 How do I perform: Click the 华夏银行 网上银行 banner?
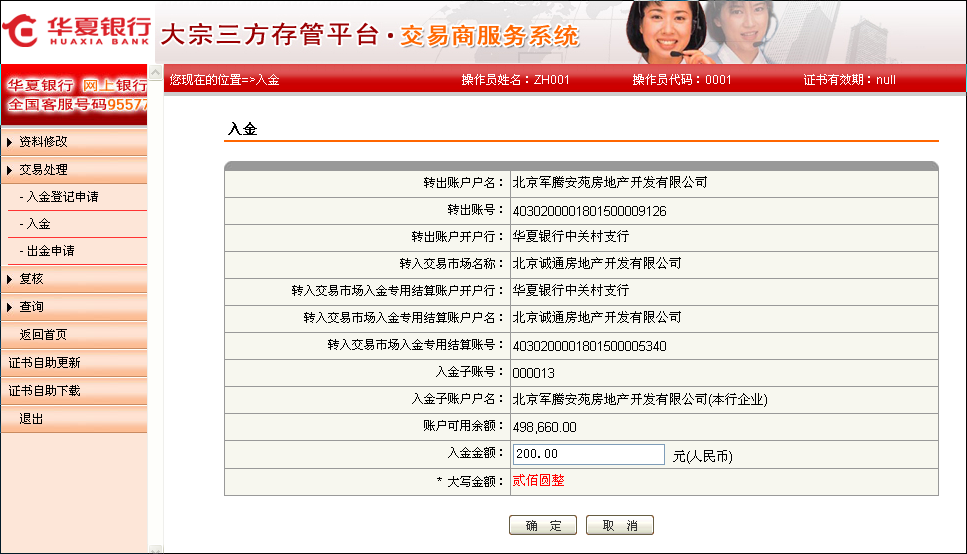coord(74,95)
